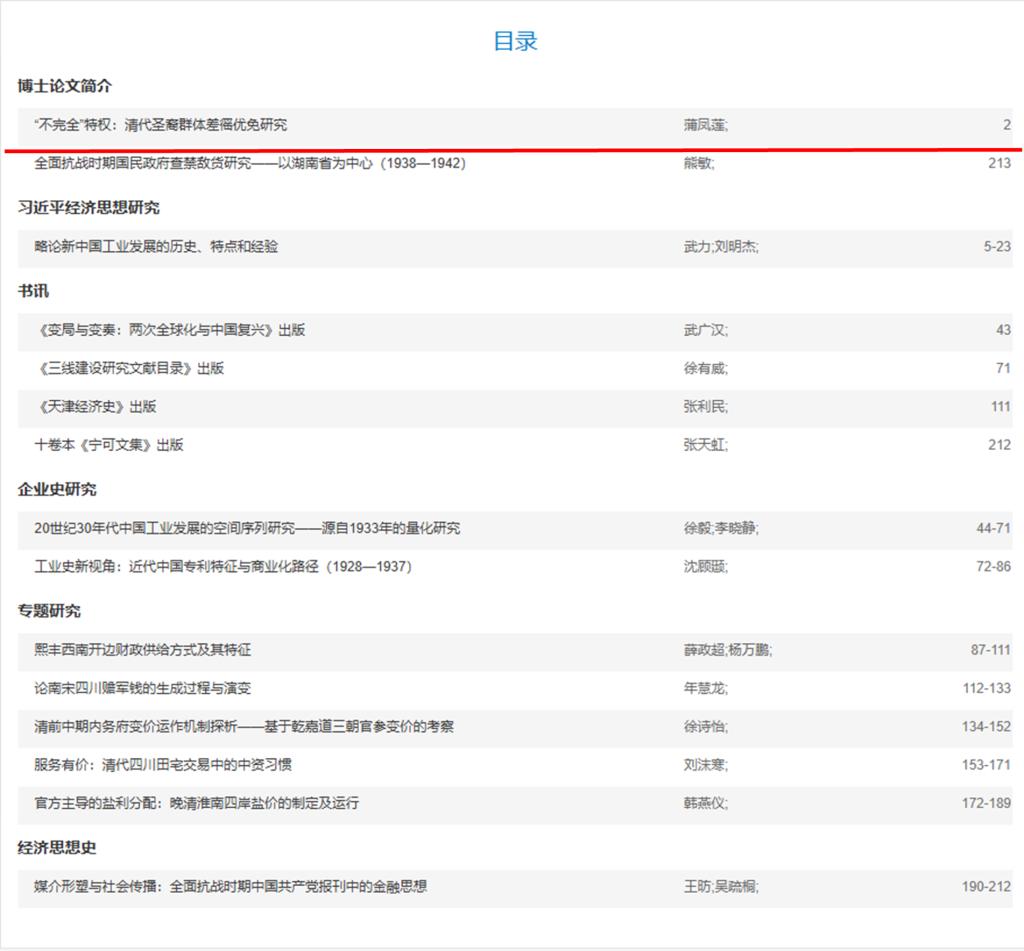The width and height of the screenshot is (1024, 951).
Task: Open 媒介形塑与社会传播 article
Action: tap(231, 887)
